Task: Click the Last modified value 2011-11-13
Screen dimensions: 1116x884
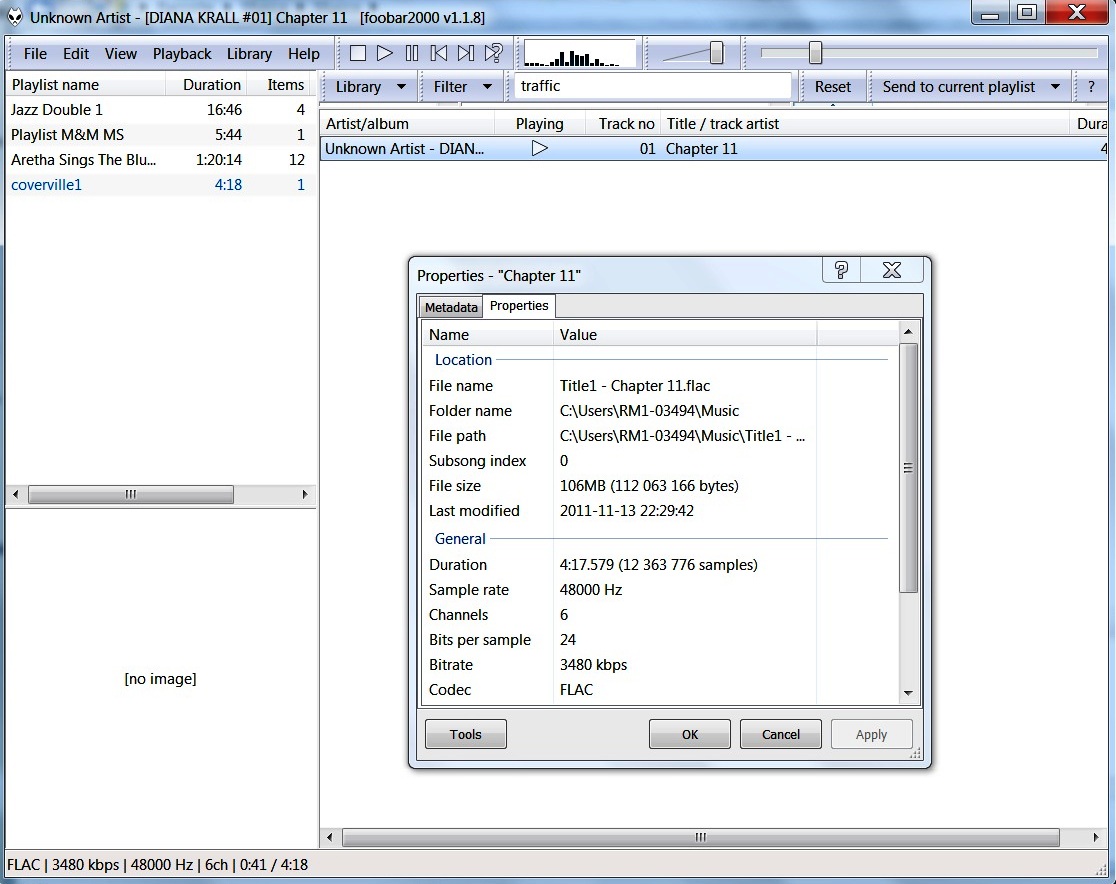Action: coord(626,510)
